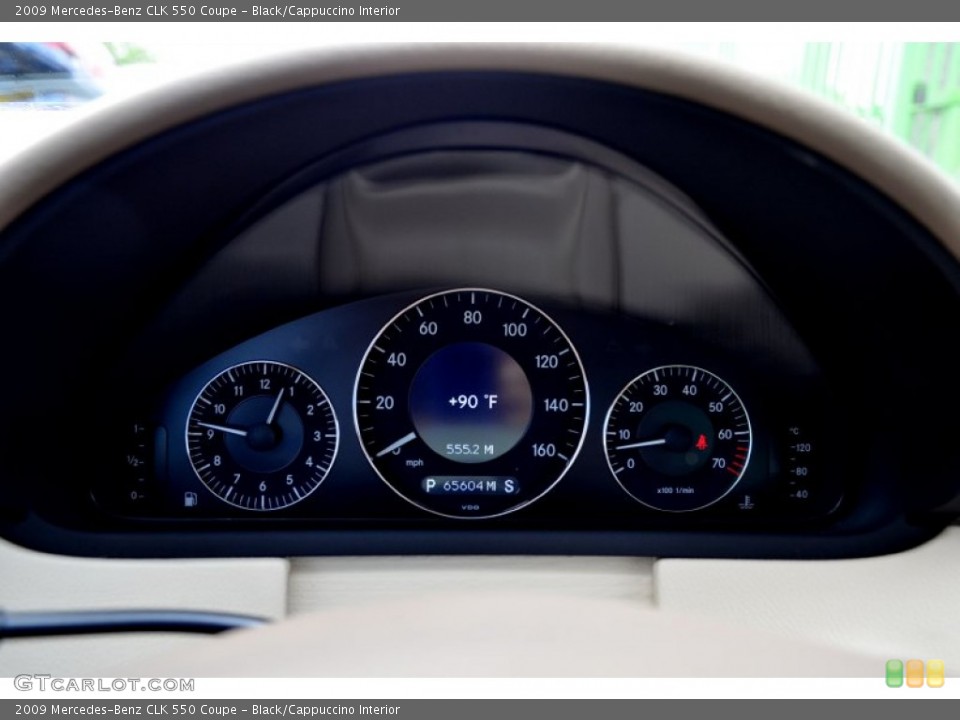Click the 100 mark on the speedometer
This screenshot has height=720, width=960.
pyautogui.click(x=514, y=330)
